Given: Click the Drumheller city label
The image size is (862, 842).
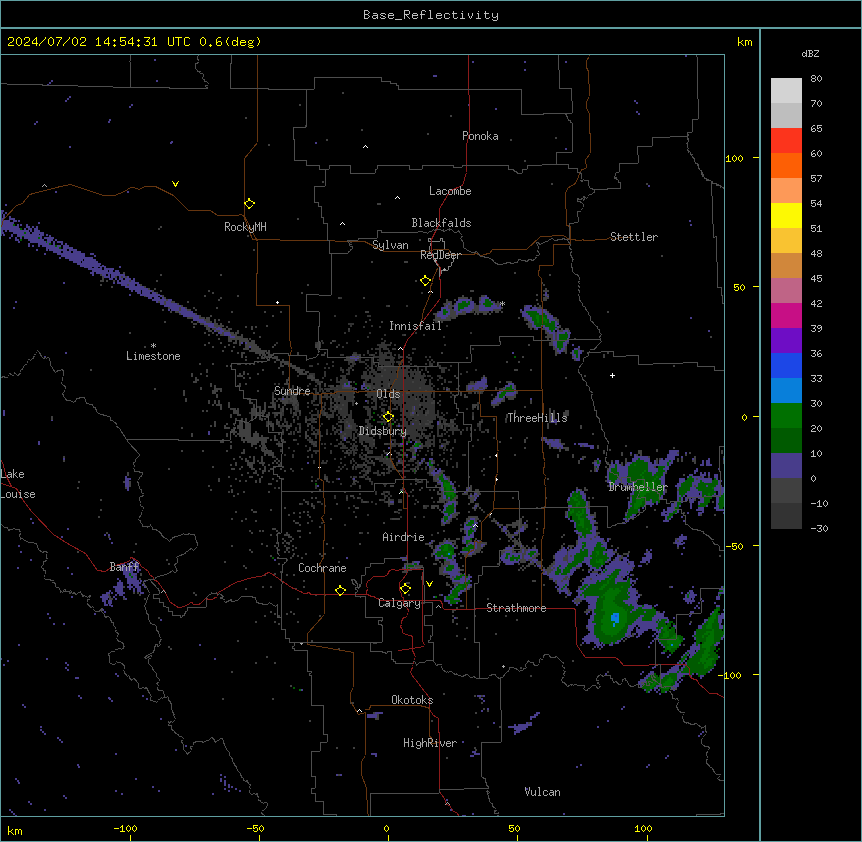Looking at the screenshot, I should point(638,487).
